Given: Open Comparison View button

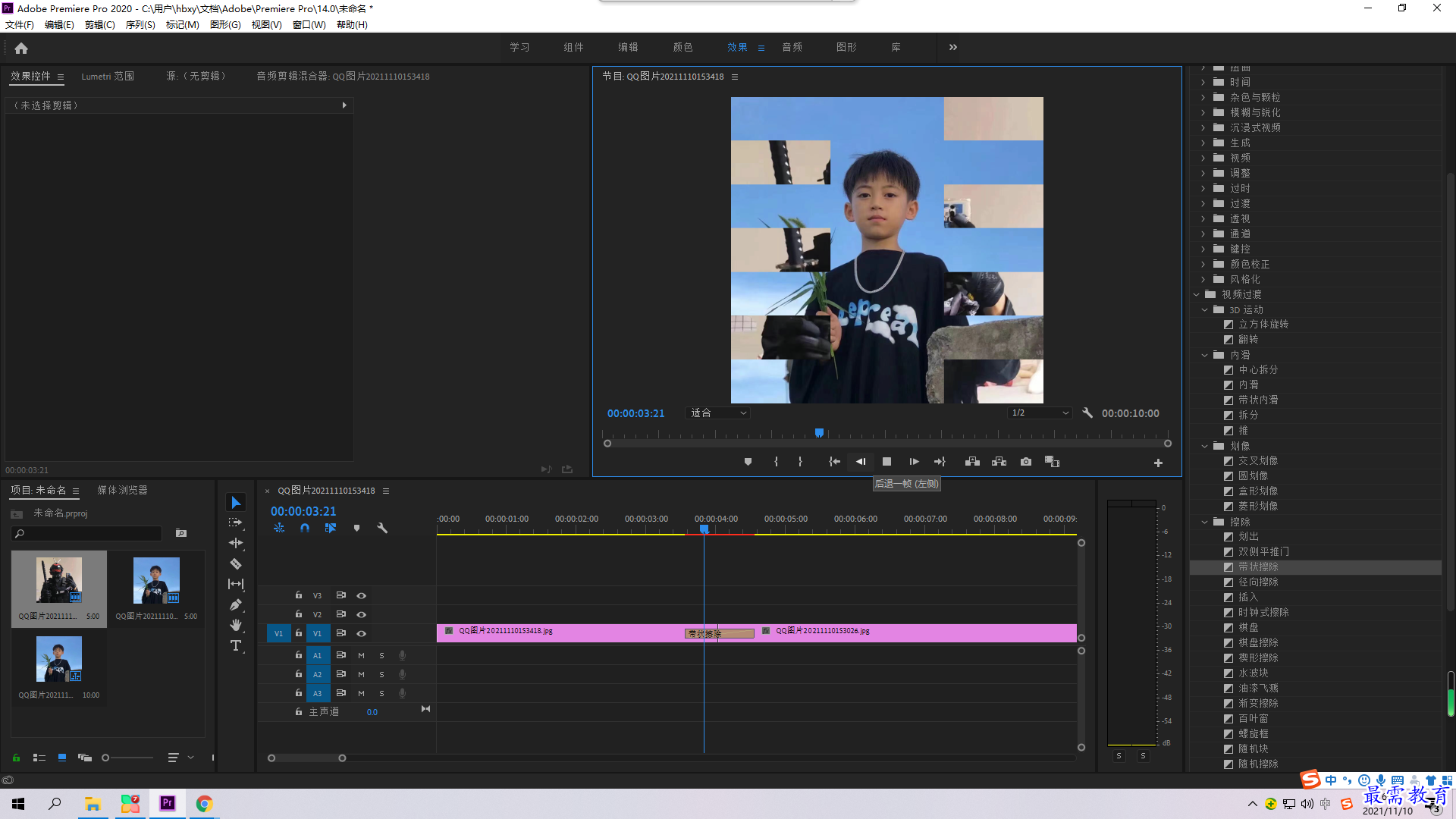Looking at the screenshot, I should (1052, 462).
